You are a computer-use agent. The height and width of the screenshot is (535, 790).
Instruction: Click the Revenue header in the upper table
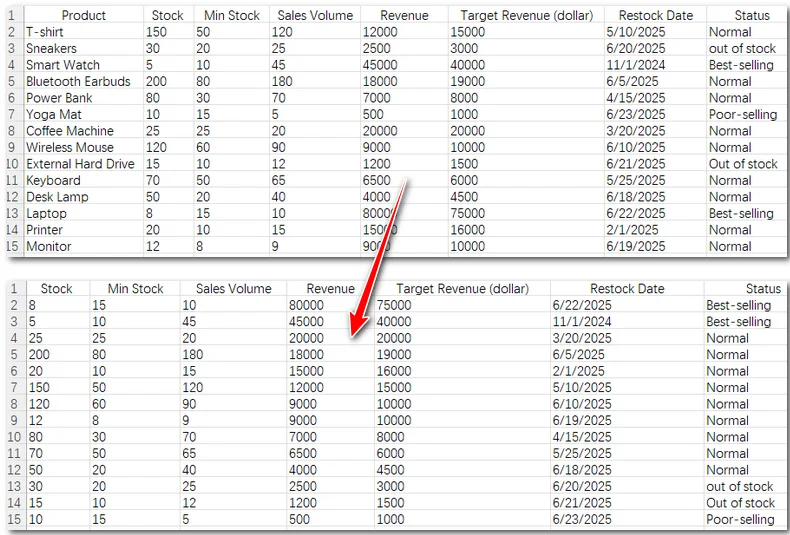coord(404,15)
